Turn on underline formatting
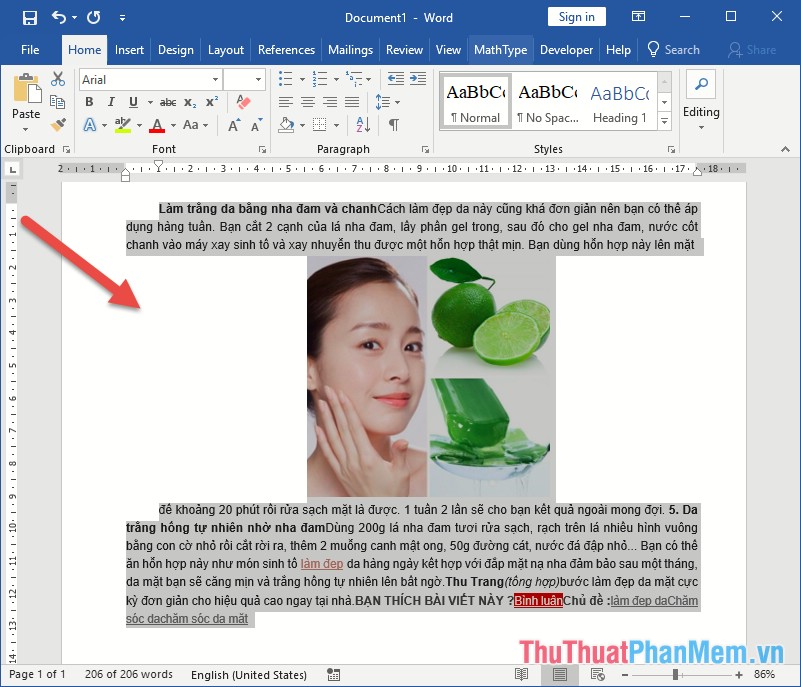 pos(133,102)
